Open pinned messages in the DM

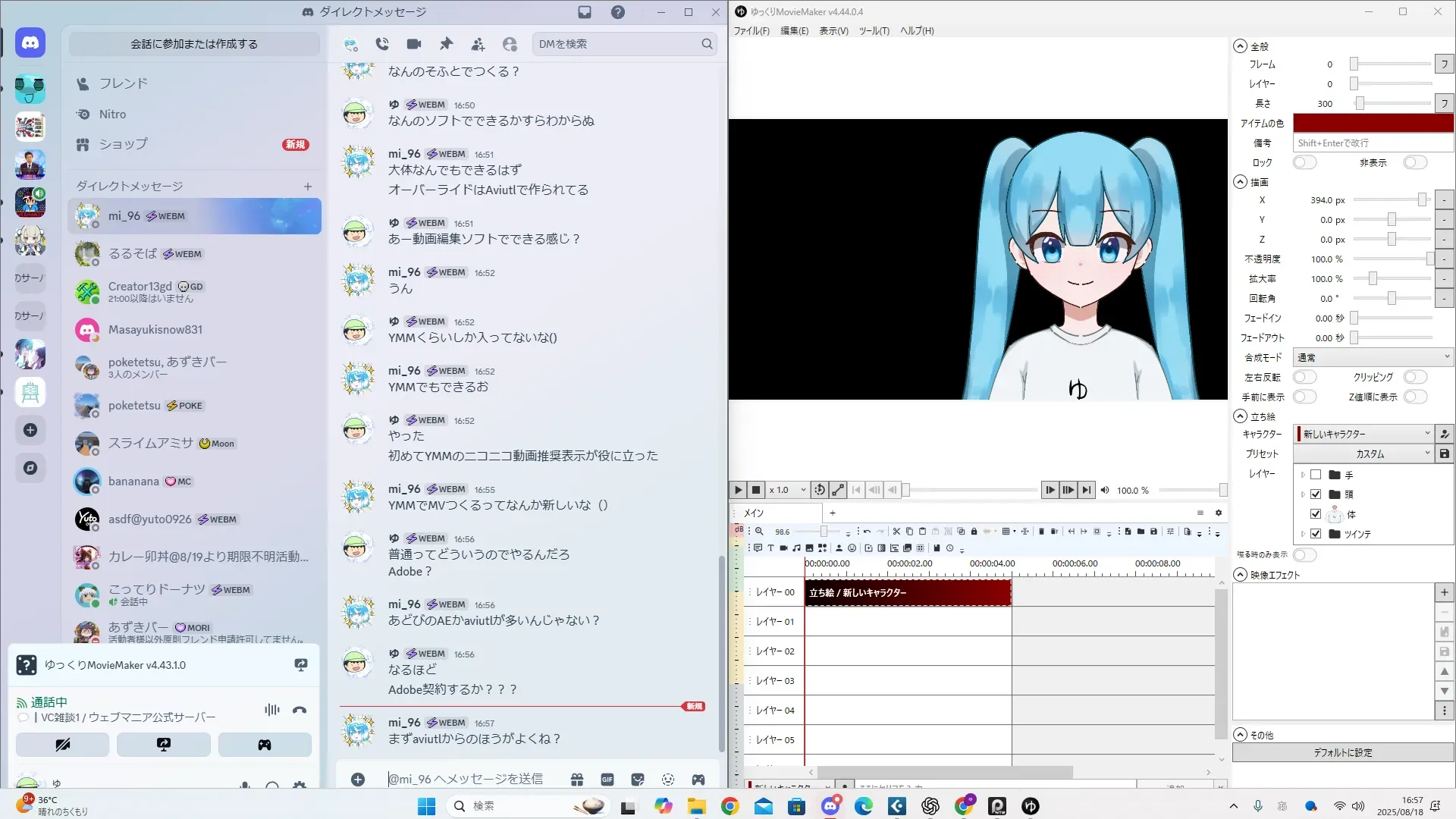pos(446,44)
